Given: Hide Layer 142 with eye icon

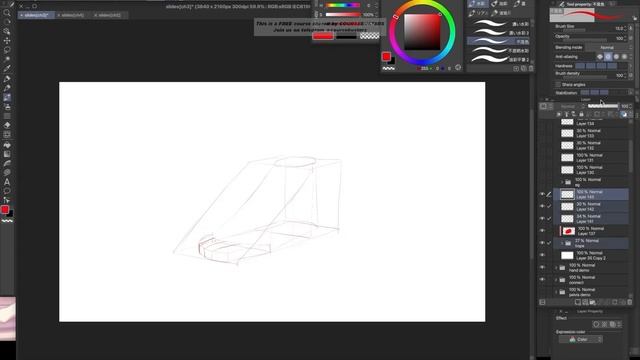Looking at the screenshot, I should coord(542,206).
